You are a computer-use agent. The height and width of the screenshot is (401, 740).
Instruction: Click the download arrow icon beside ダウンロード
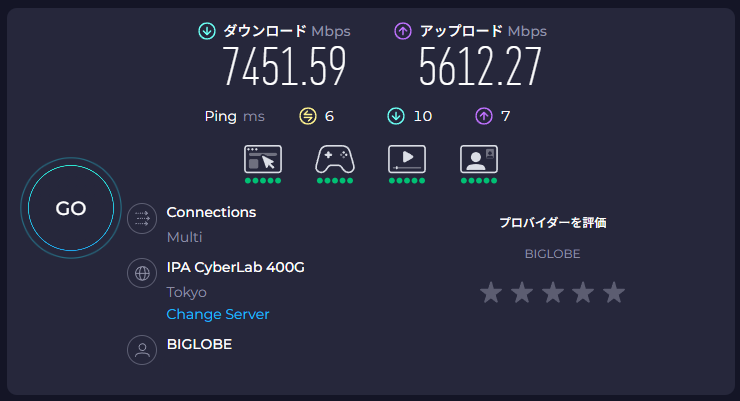click(207, 32)
